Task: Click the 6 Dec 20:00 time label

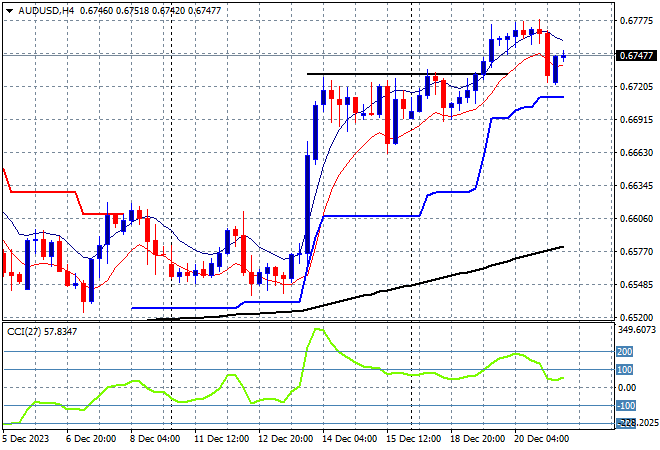Action: (x=90, y=439)
